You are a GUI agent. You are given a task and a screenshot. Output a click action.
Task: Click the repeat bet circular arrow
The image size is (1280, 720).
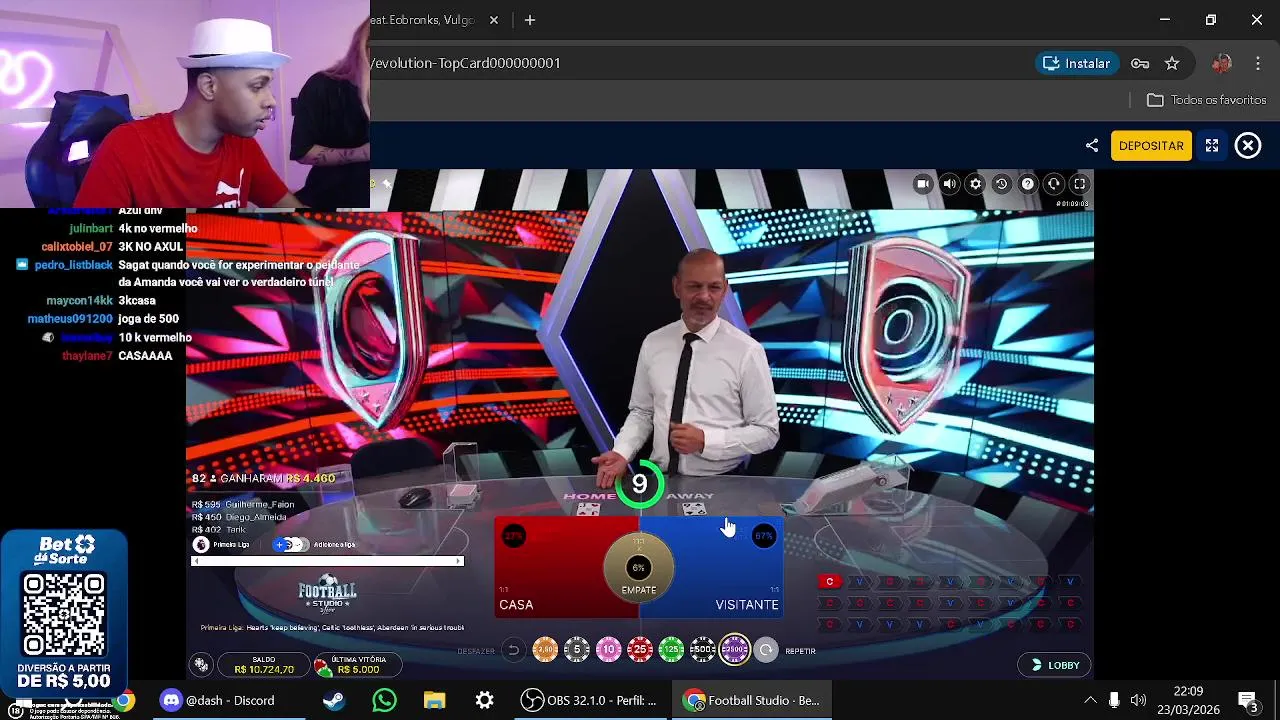click(766, 651)
